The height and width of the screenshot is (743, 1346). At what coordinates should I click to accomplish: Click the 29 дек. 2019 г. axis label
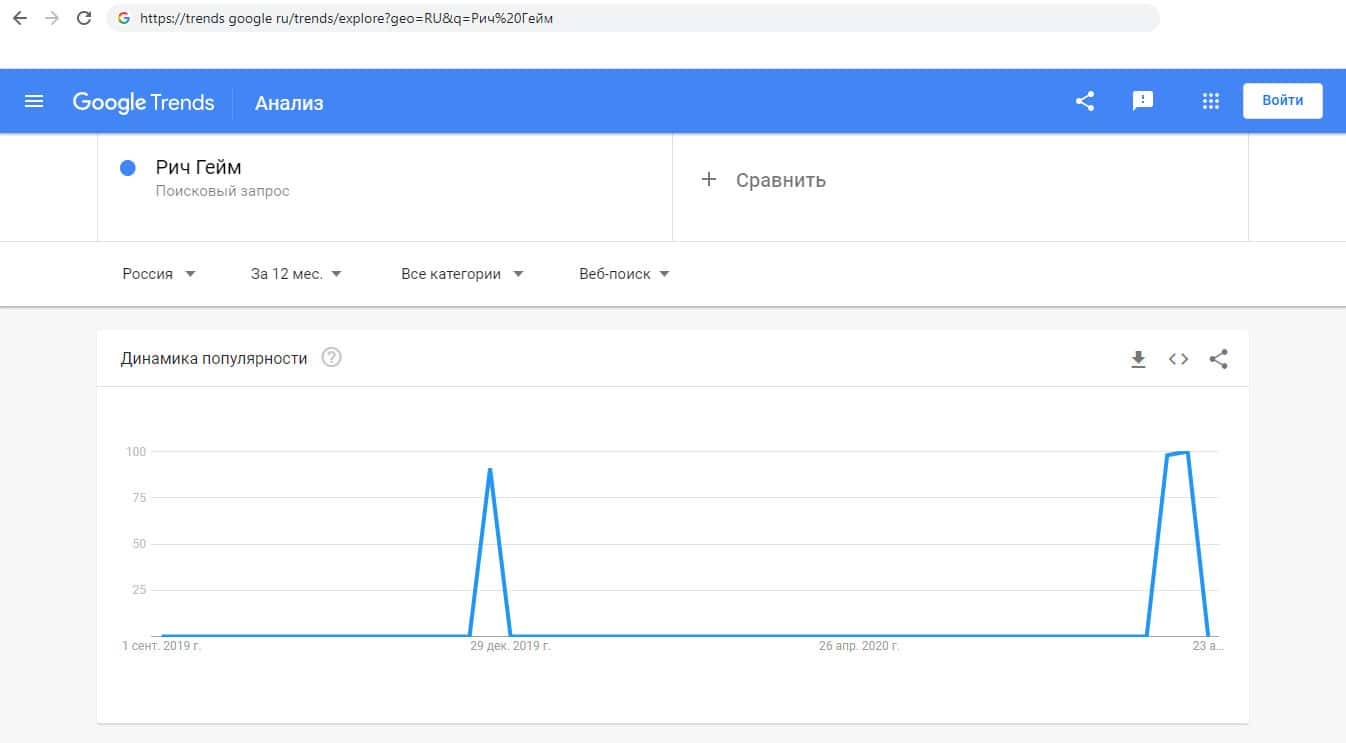[510, 647]
